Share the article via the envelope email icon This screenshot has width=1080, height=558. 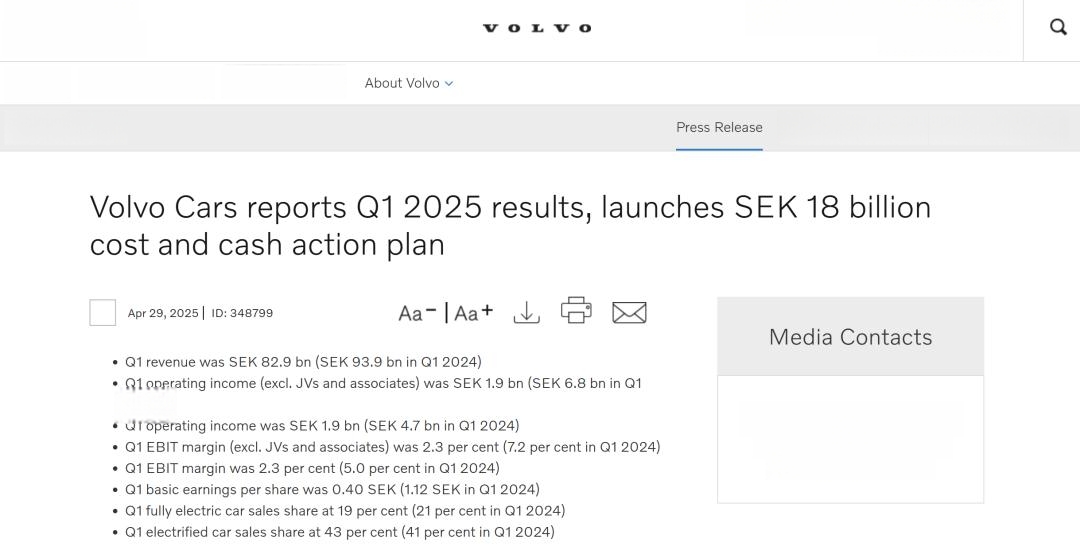629,313
